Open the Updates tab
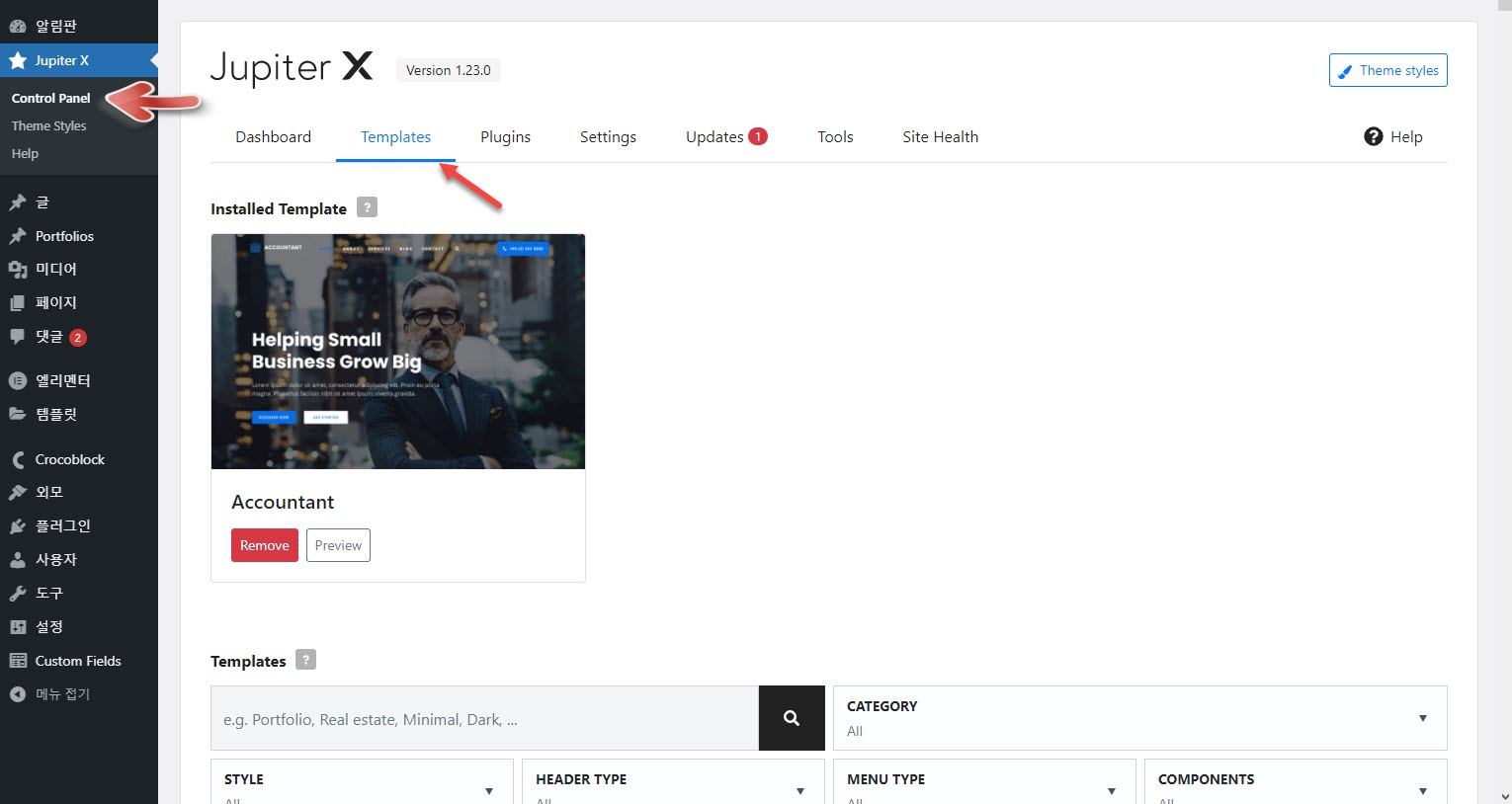 pos(726,137)
